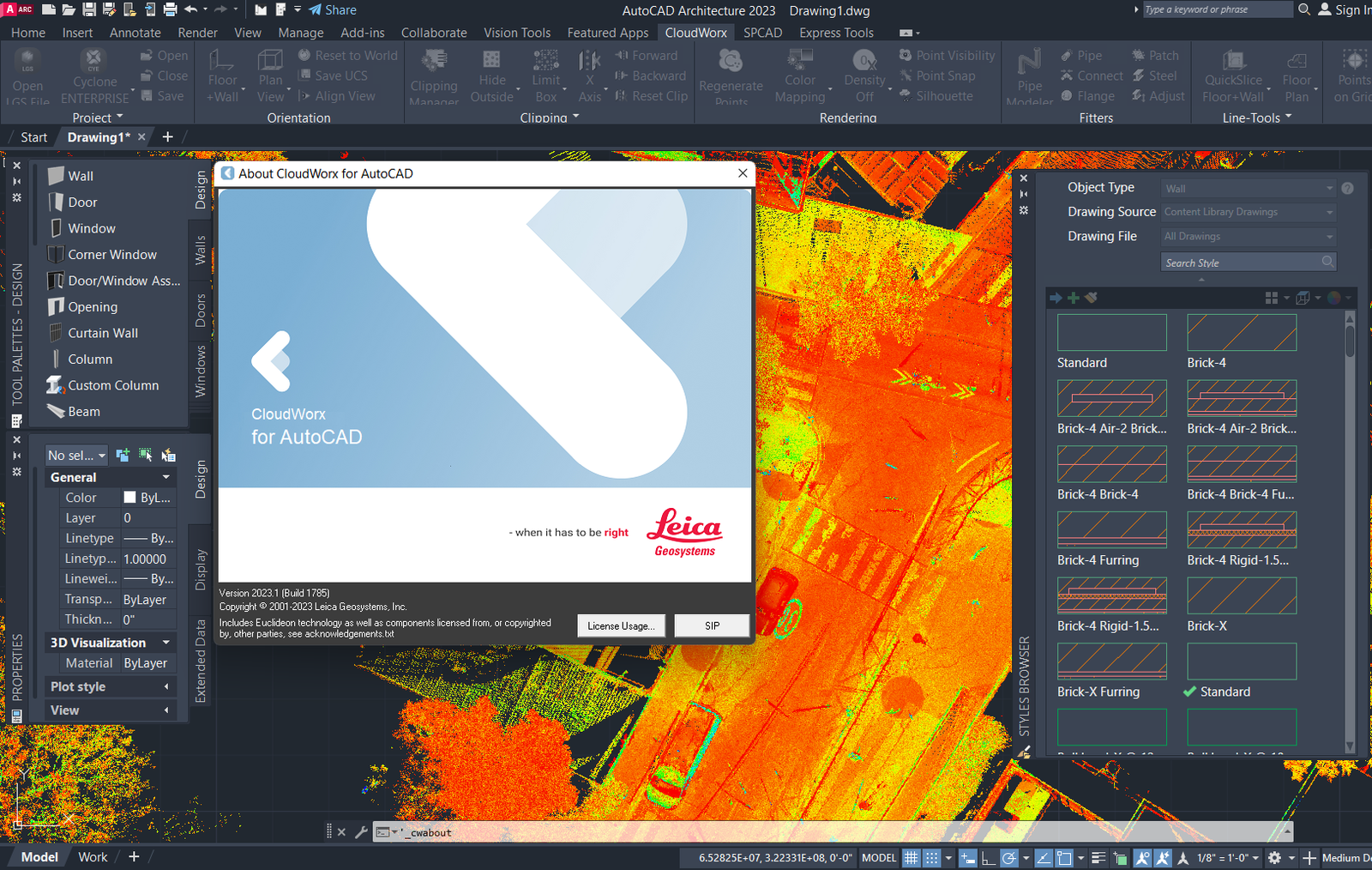Click the workspace gear icon in the status bar

[x=1275, y=858]
